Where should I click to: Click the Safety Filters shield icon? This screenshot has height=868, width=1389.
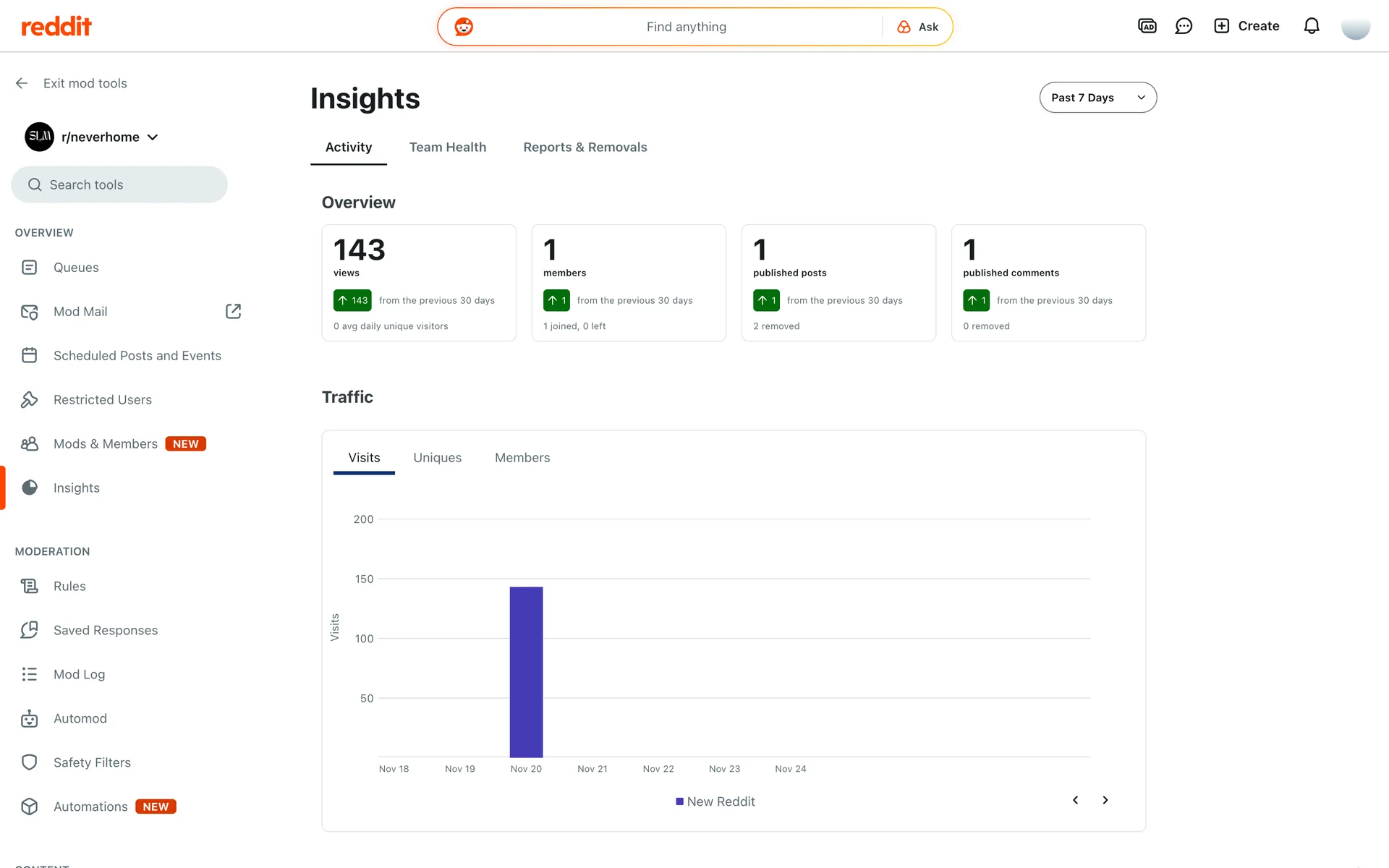[x=29, y=762]
